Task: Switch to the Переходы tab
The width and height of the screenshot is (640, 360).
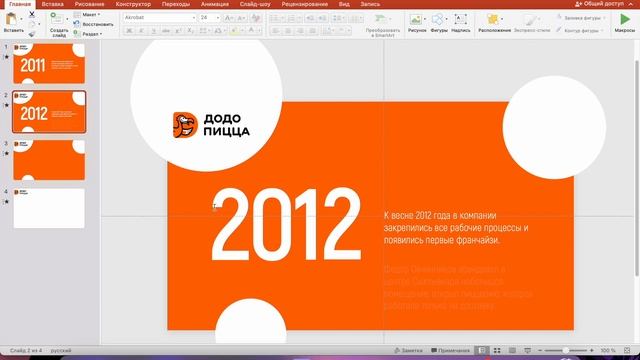Action: click(x=176, y=4)
